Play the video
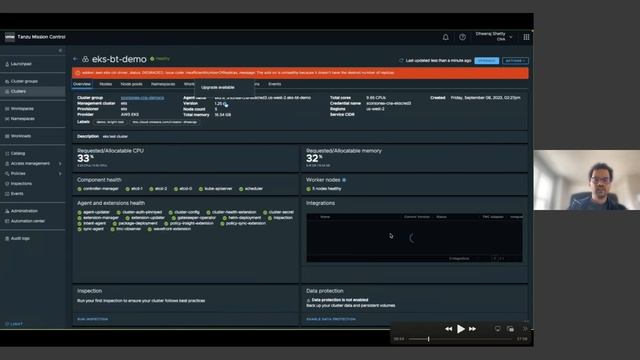 click(x=460, y=329)
